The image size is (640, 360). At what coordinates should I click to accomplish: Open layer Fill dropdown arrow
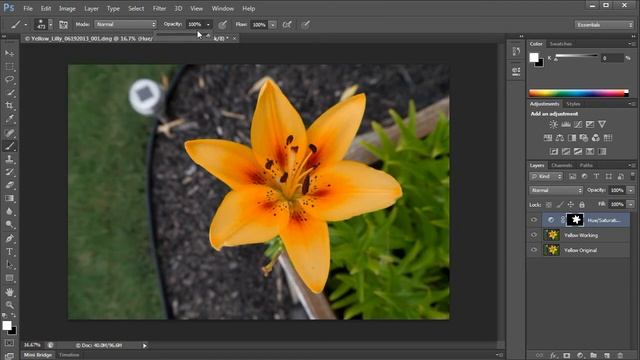[x=631, y=204]
